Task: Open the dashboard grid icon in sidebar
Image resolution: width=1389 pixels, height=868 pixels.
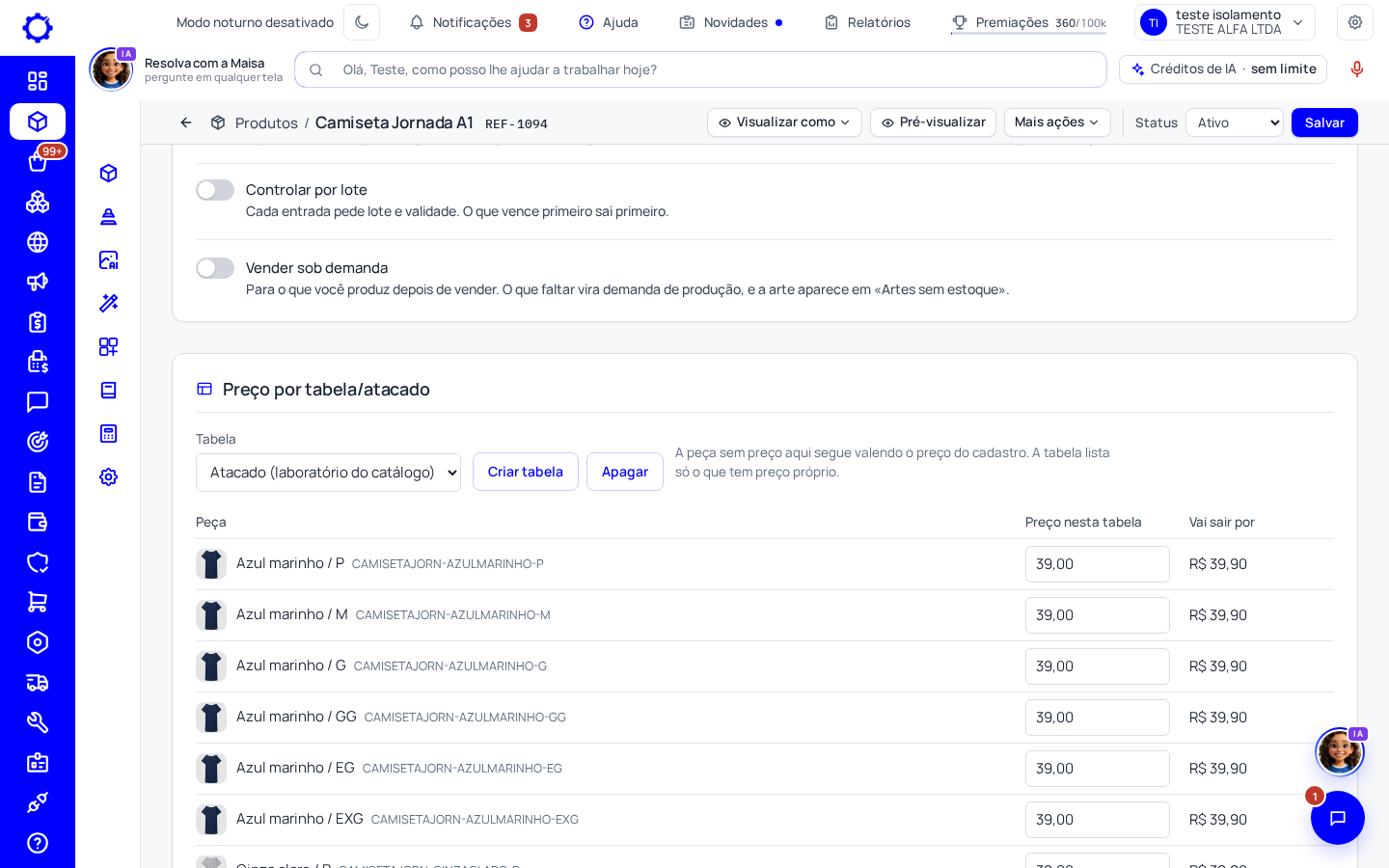Action: click(38, 81)
